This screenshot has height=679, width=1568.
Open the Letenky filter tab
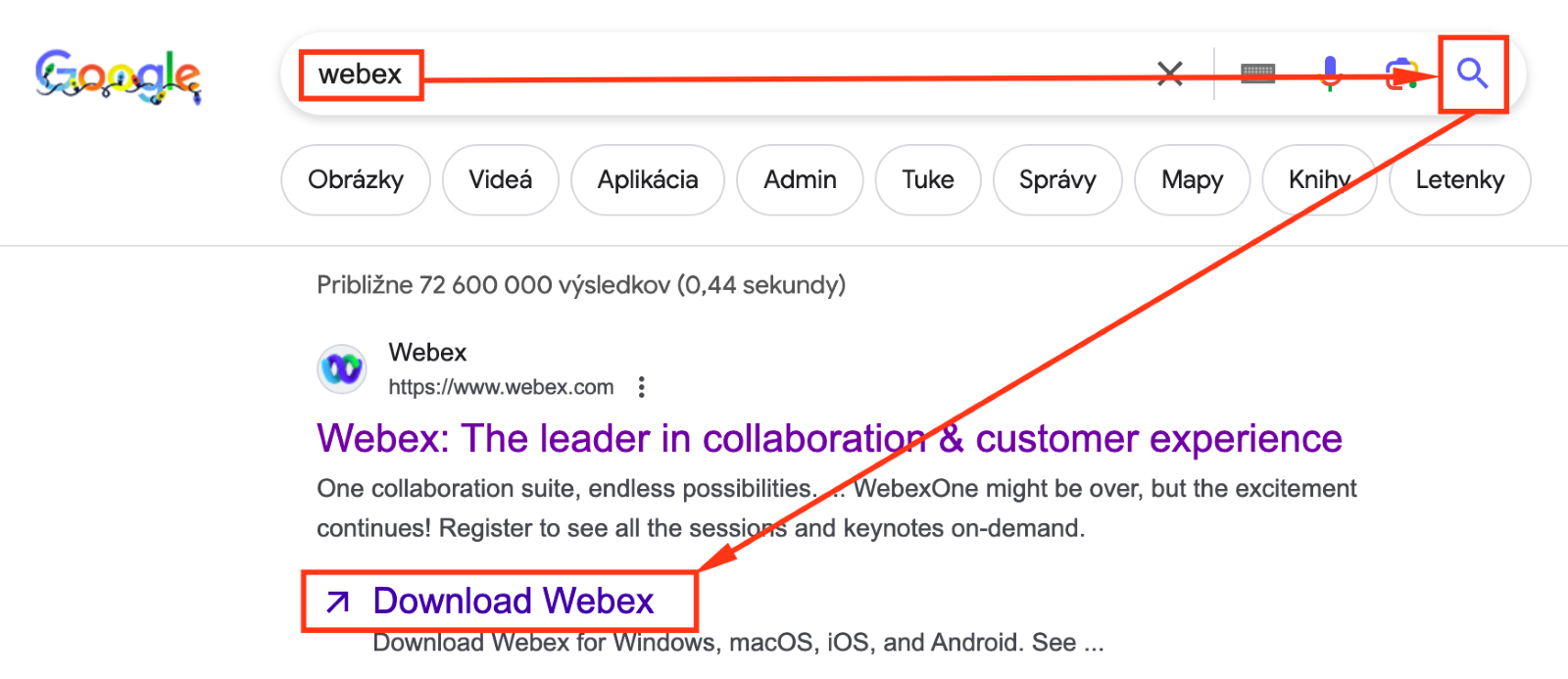tap(1459, 180)
